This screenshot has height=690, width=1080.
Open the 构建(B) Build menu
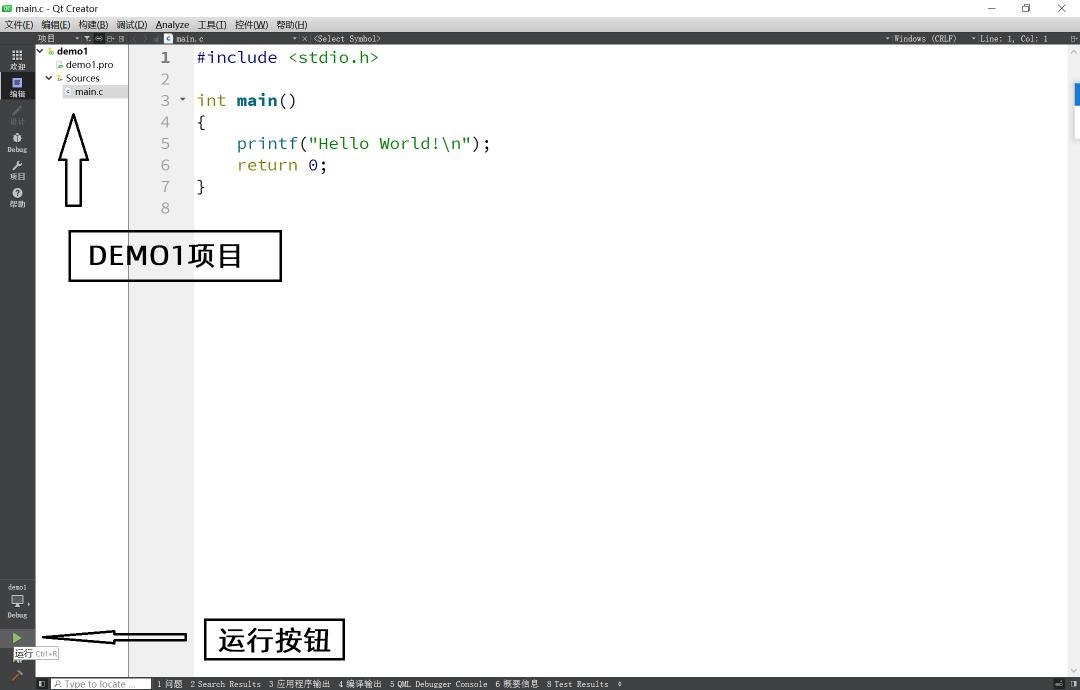pos(93,25)
